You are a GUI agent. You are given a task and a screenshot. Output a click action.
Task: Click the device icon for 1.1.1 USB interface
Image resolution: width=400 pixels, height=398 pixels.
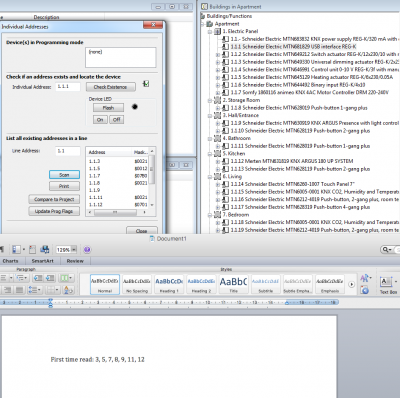point(225,47)
